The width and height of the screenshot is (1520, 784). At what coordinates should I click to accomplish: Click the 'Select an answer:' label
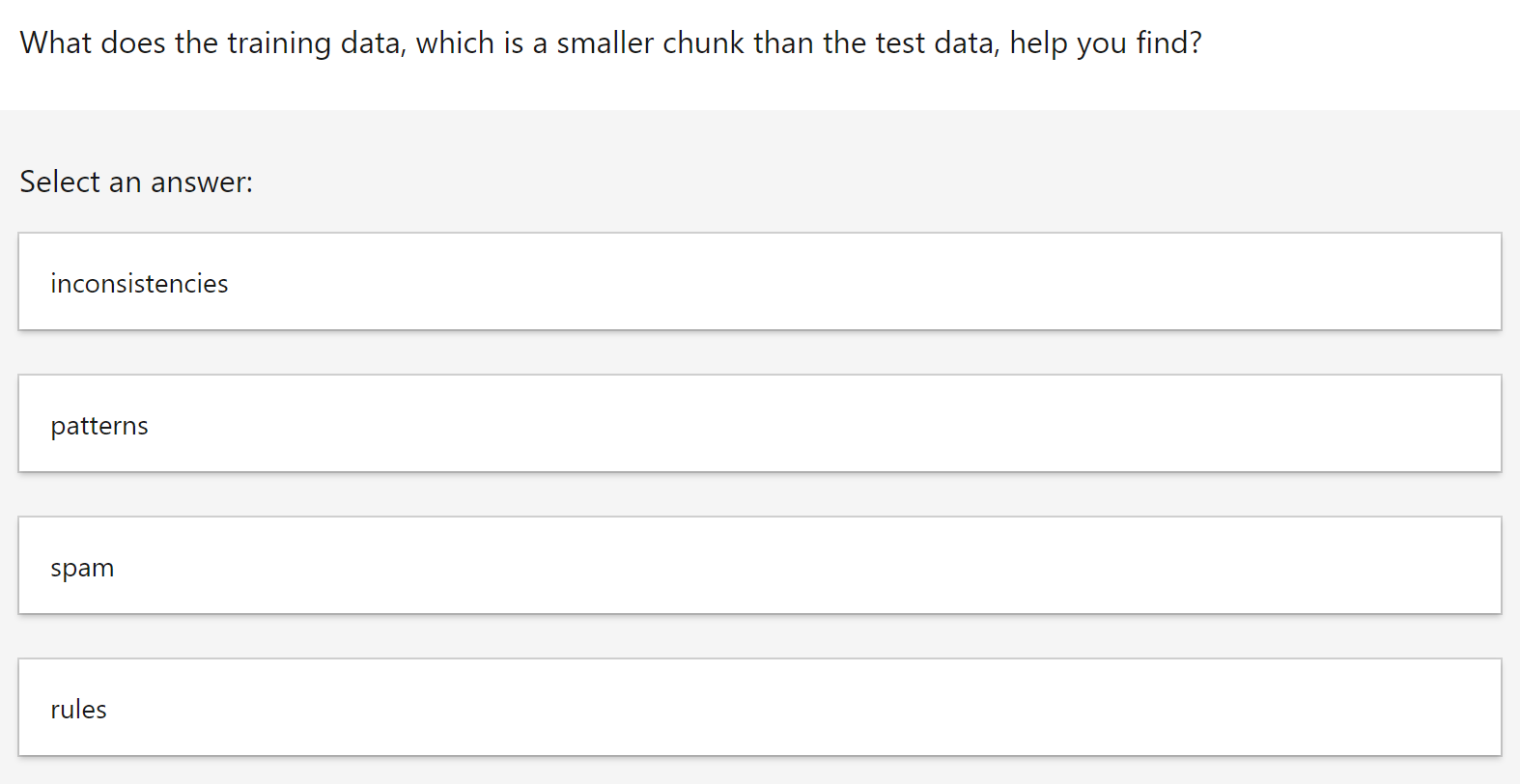pyautogui.click(x=136, y=182)
